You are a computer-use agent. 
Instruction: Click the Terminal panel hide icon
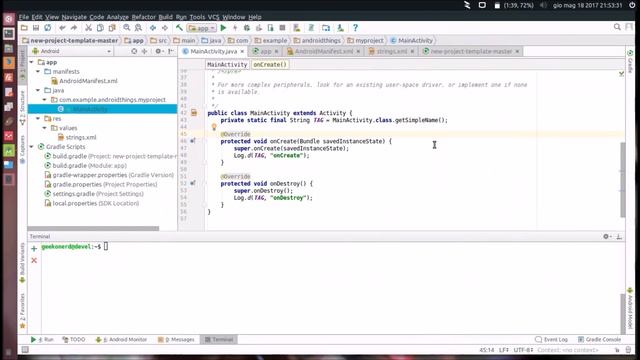pyautogui.click(x=619, y=236)
